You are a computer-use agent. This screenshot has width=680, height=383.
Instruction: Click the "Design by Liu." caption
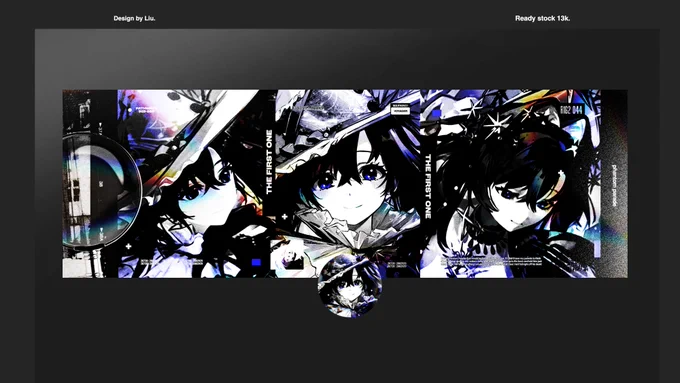point(134,19)
